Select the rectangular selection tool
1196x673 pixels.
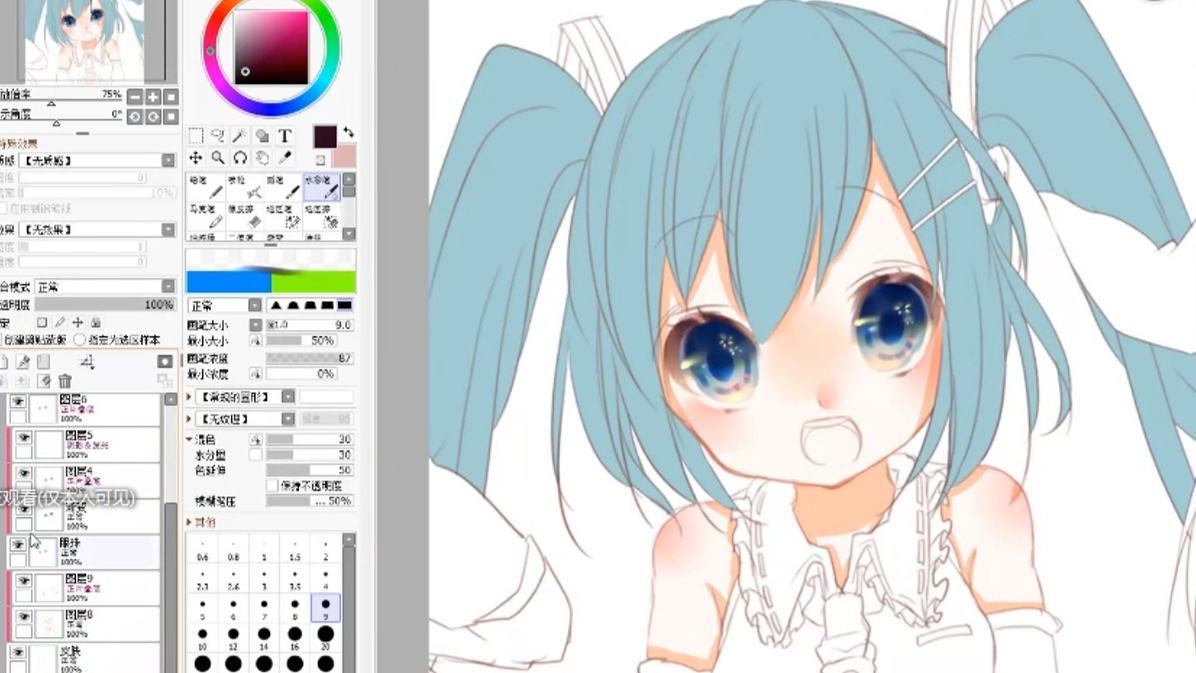coord(196,136)
